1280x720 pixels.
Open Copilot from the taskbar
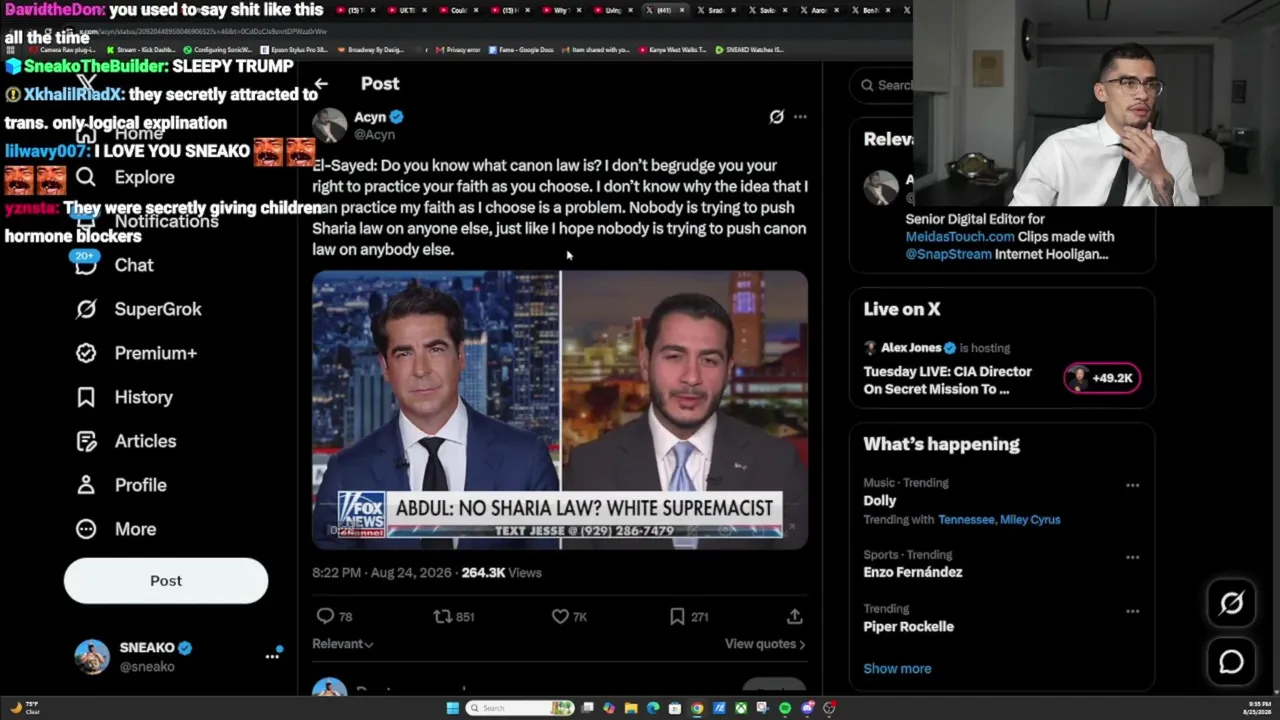609,708
